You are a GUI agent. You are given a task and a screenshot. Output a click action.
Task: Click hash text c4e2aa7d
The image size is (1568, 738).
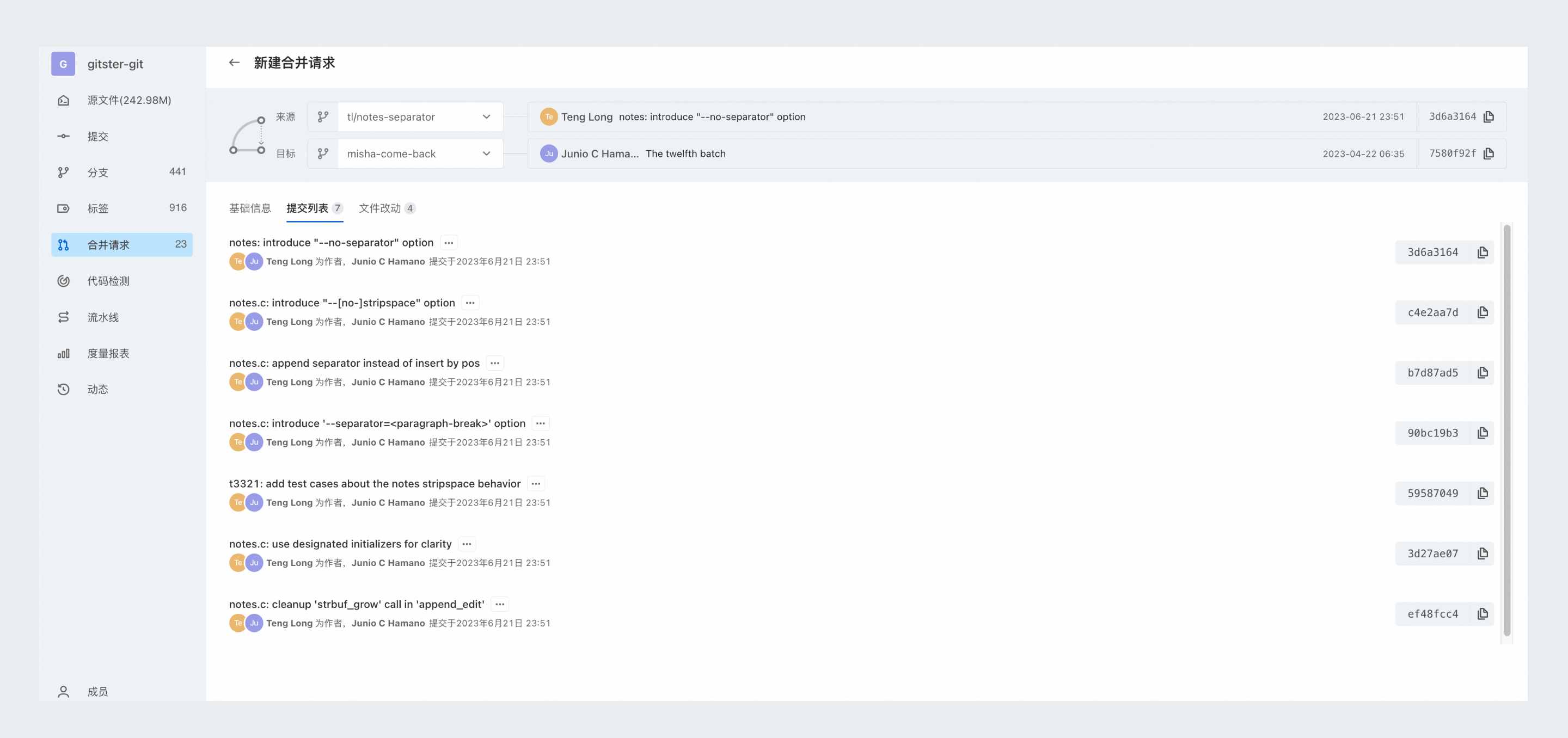click(x=1432, y=312)
